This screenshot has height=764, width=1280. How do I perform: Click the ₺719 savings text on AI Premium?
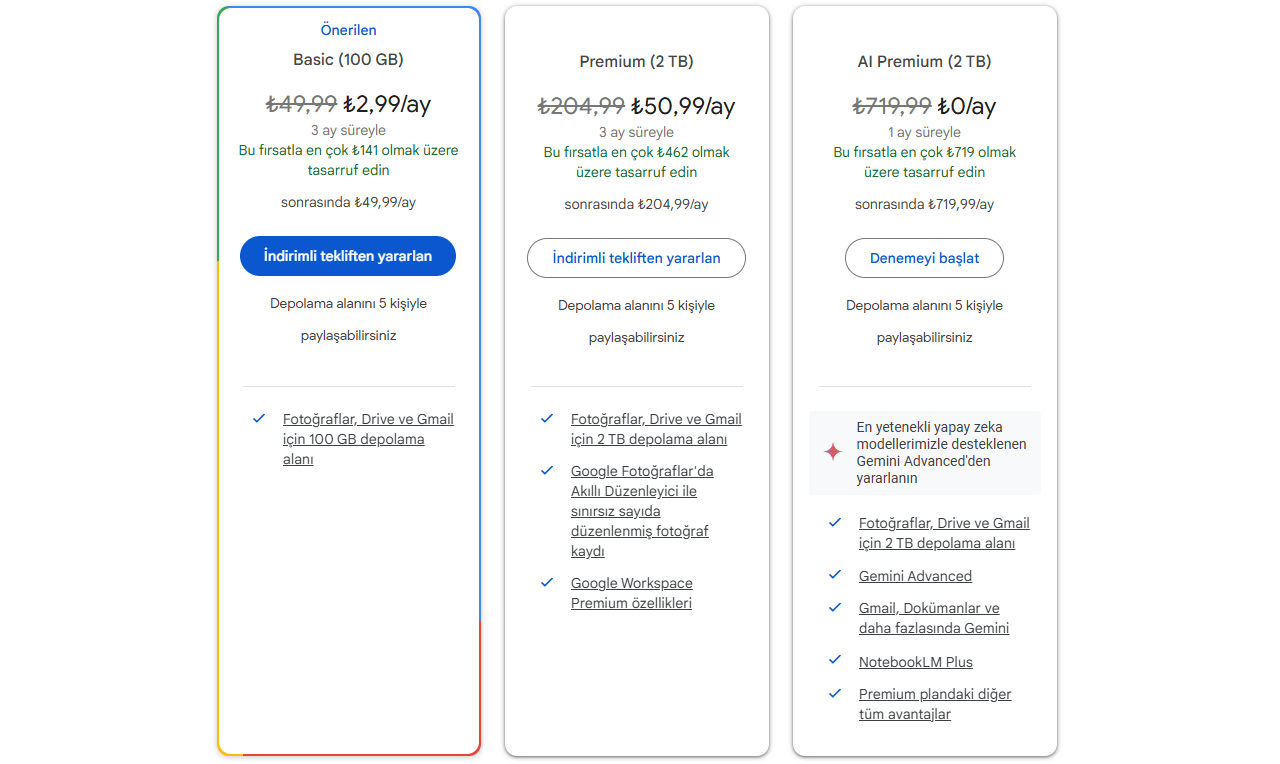(924, 163)
